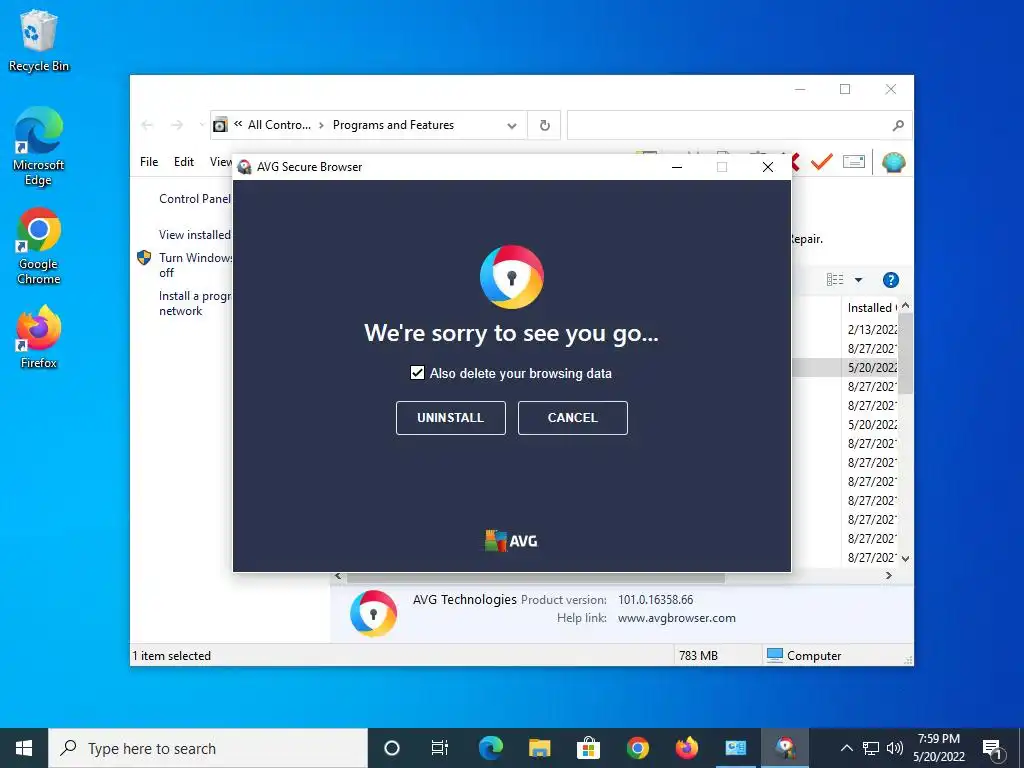Image resolution: width=1024 pixels, height=768 pixels.
Task: Click the list scroll up arrow
Action: [905, 306]
